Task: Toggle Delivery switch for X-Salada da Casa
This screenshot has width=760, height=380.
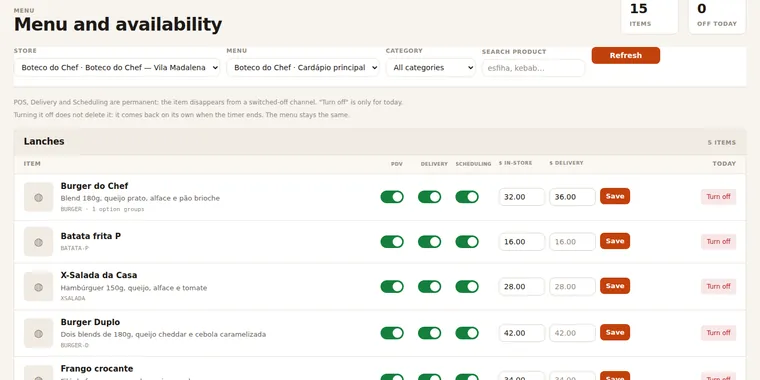Action: click(x=429, y=286)
